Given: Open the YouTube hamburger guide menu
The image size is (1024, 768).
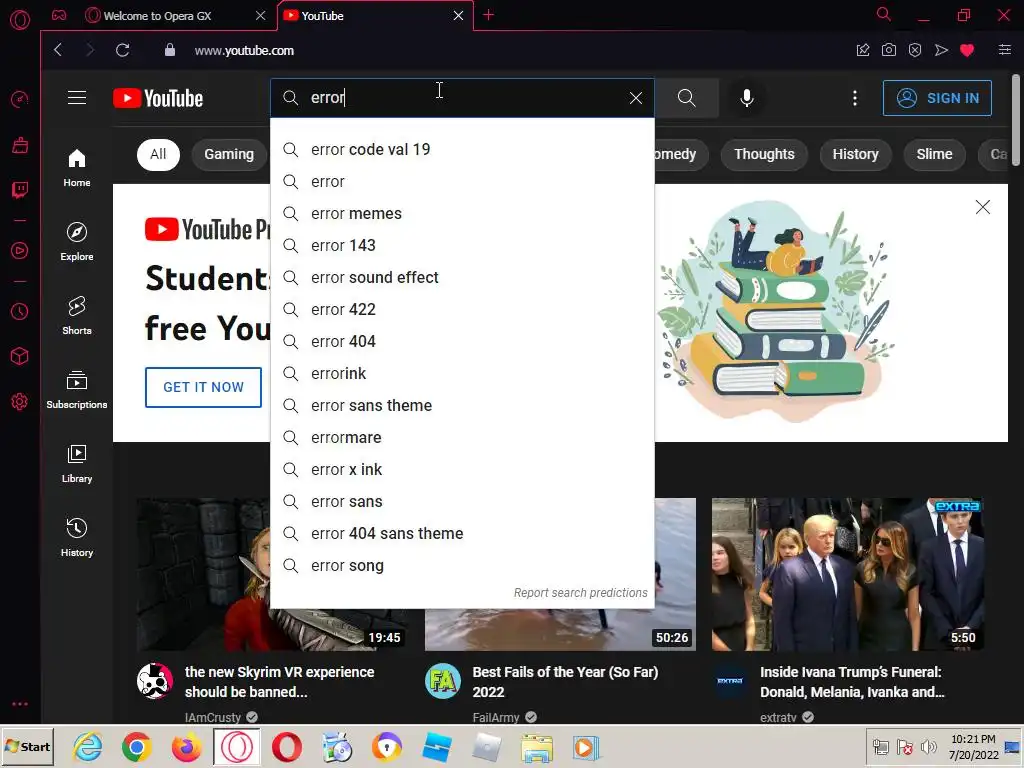Looking at the screenshot, I should click(x=77, y=98).
